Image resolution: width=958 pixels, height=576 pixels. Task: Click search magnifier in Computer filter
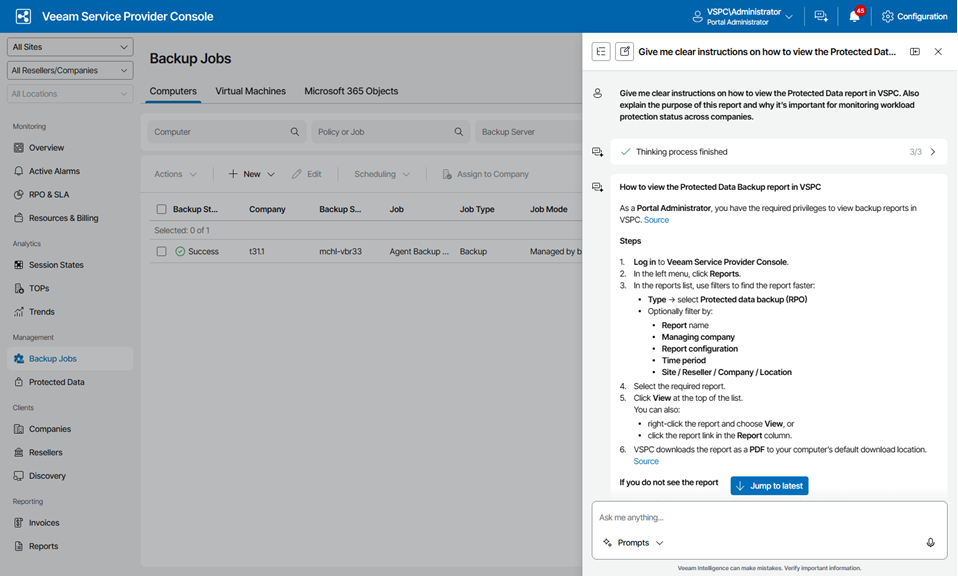(x=295, y=132)
